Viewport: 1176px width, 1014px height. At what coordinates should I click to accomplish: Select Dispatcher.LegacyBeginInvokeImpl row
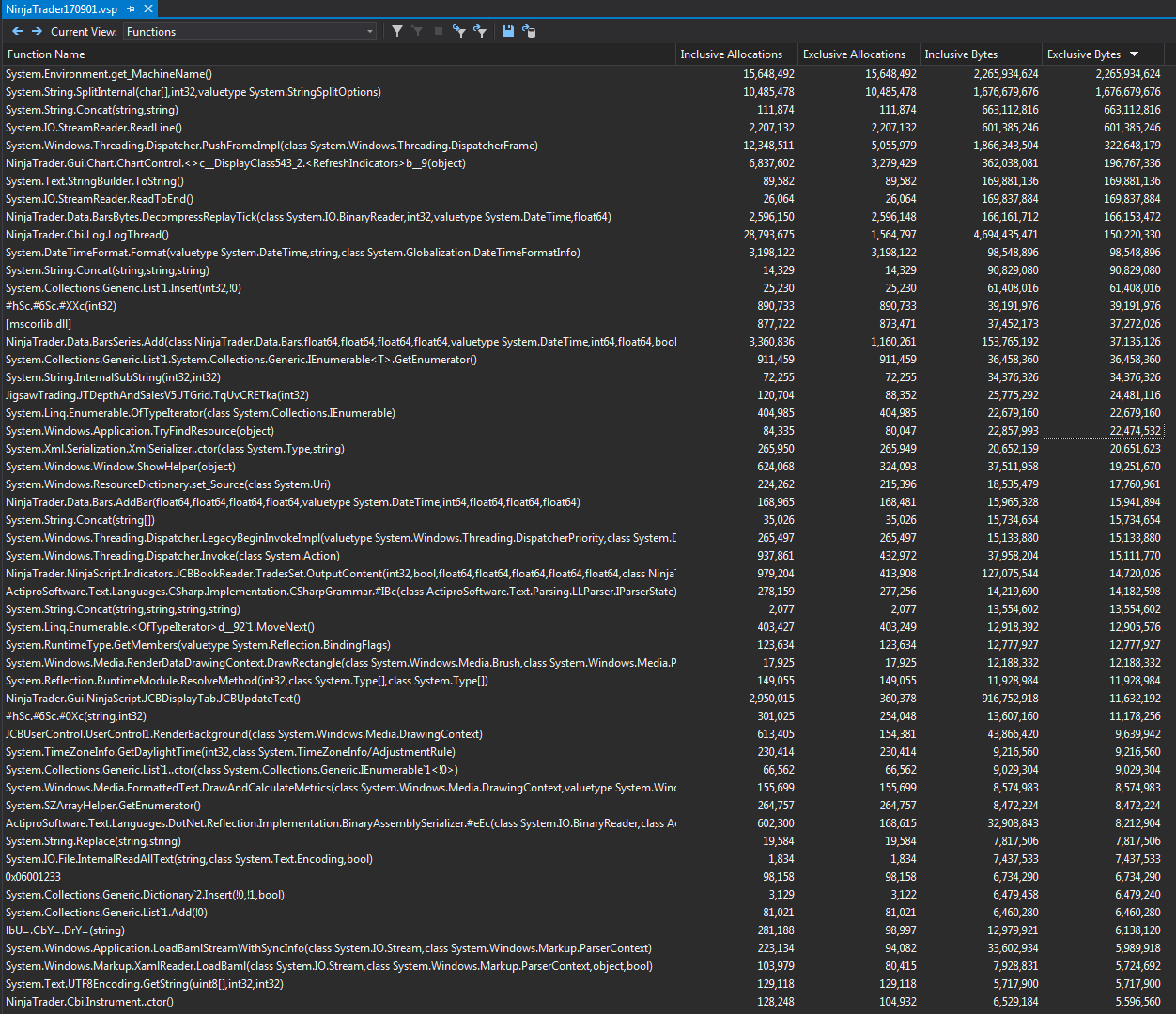tap(583, 538)
